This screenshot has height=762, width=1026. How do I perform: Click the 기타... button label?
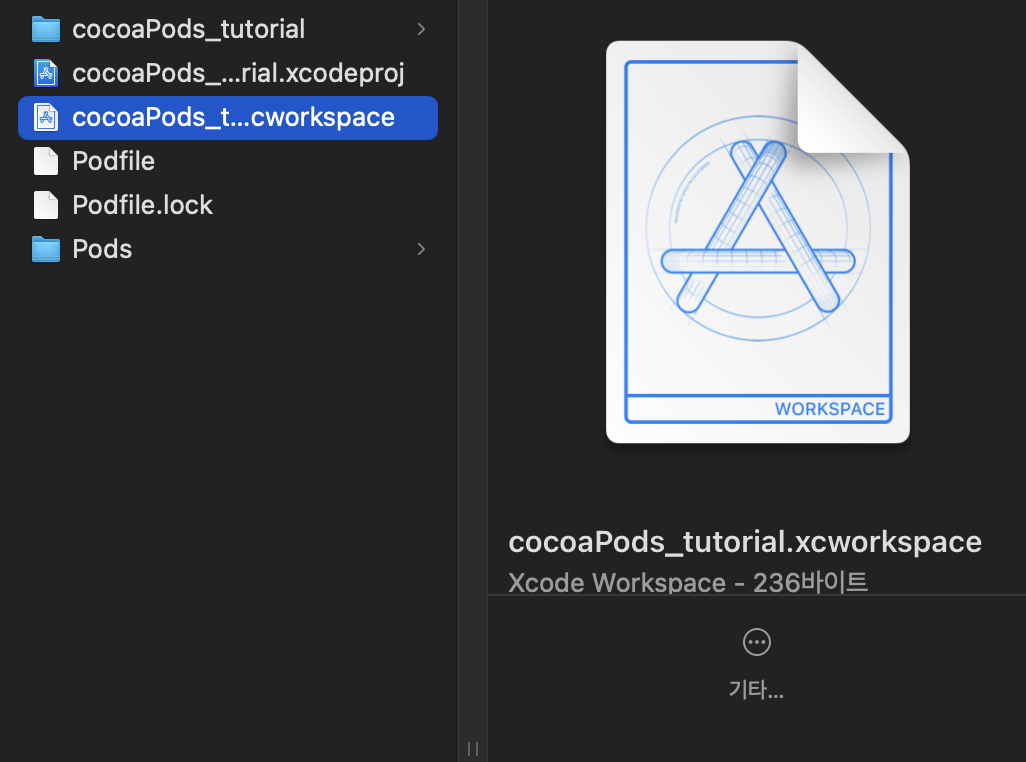756,690
